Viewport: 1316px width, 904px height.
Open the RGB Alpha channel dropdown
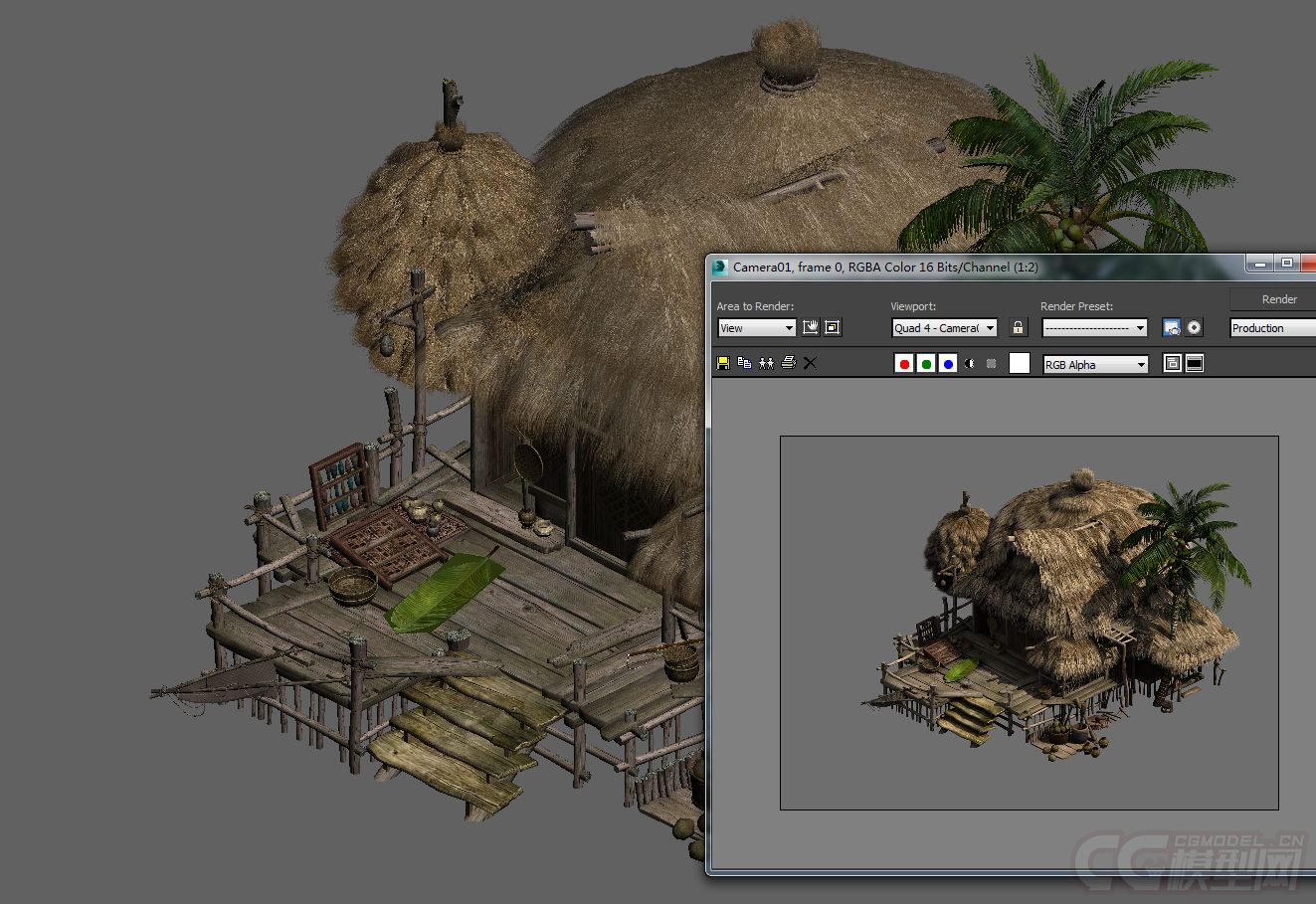(x=1095, y=365)
